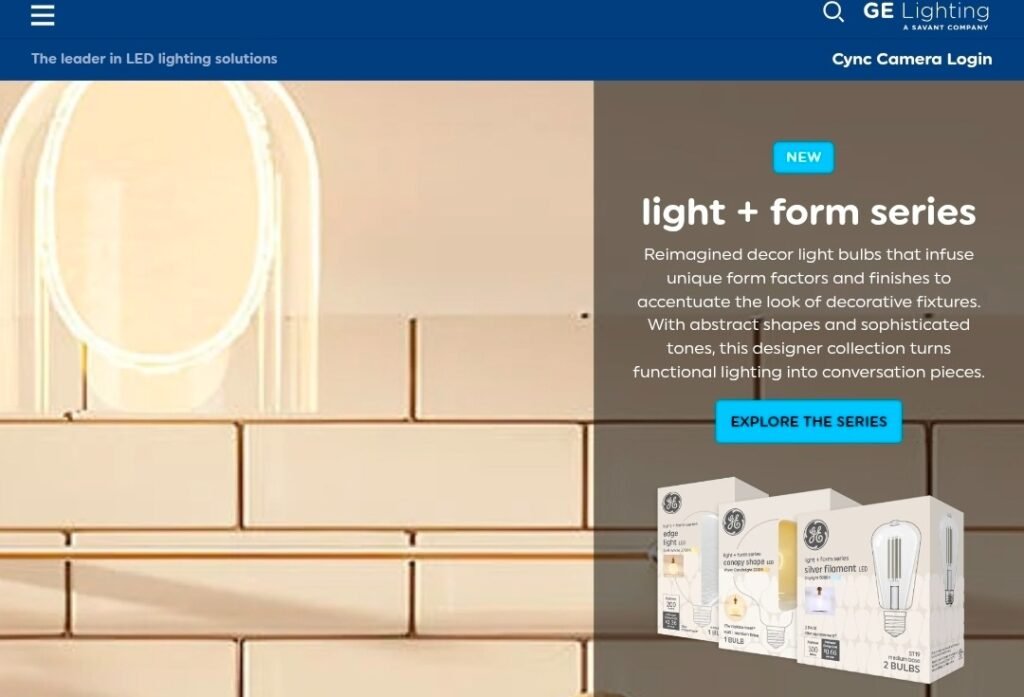Click the light + form series heading
Image resolution: width=1024 pixels, height=697 pixels.
pyautogui.click(x=808, y=212)
